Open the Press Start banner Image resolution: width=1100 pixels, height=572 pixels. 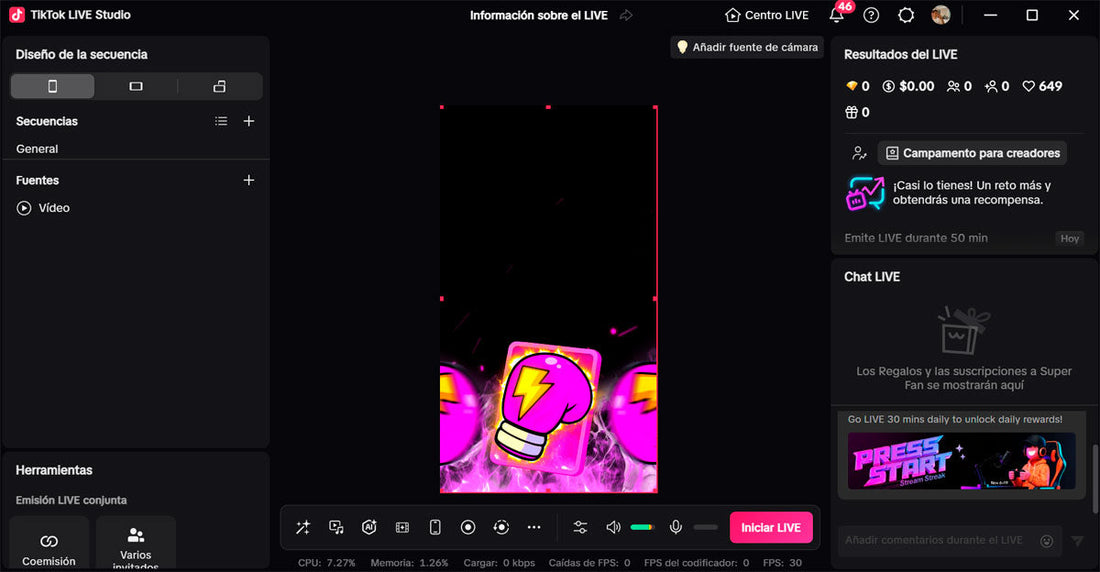961,461
